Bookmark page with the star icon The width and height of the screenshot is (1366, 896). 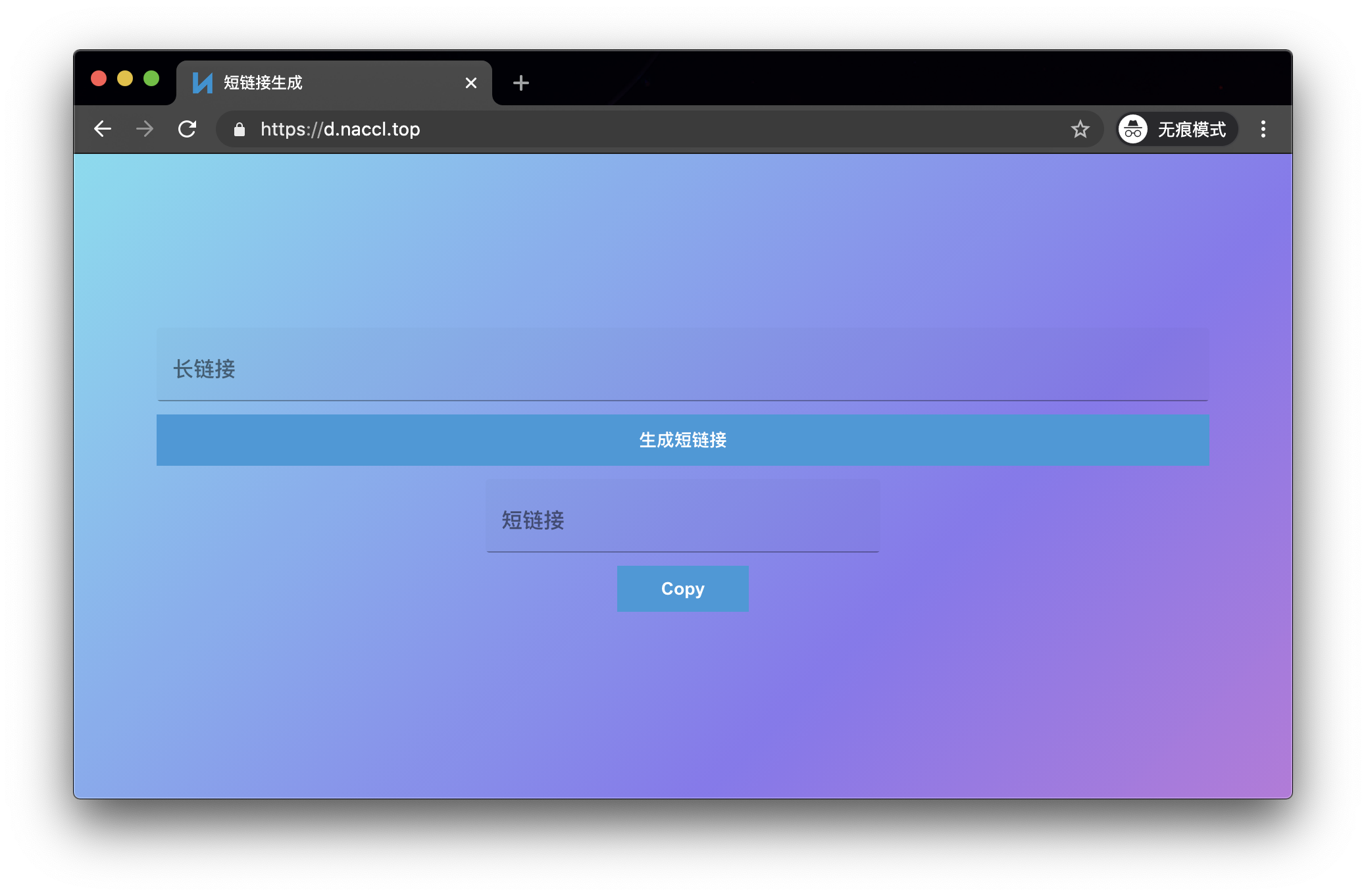coord(1080,129)
